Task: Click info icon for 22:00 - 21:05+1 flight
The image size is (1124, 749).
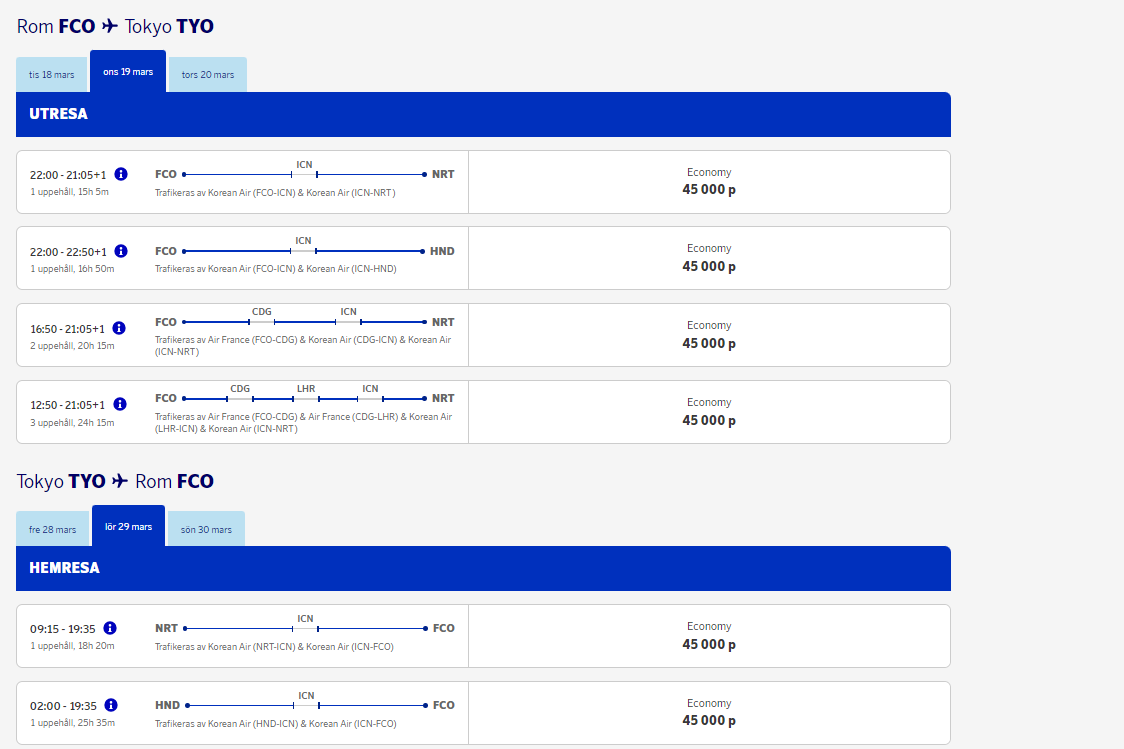Action: [x=121, y=174]
